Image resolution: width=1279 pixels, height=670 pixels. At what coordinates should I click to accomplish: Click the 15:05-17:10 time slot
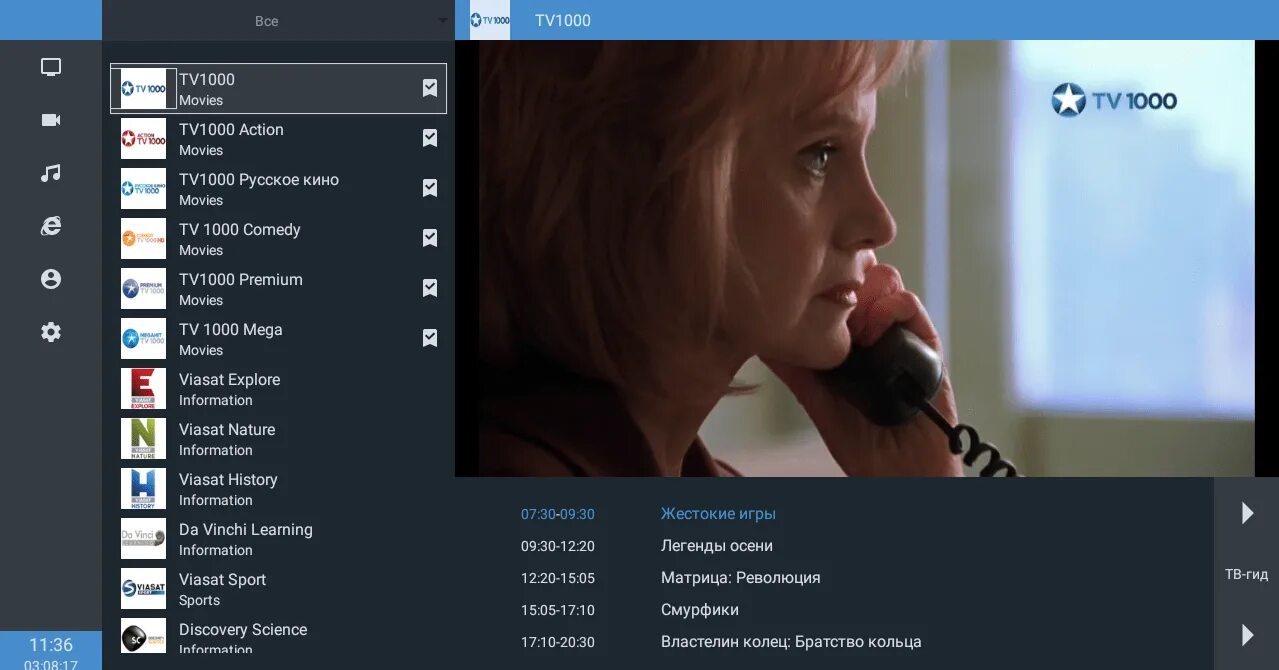[558, 610]
